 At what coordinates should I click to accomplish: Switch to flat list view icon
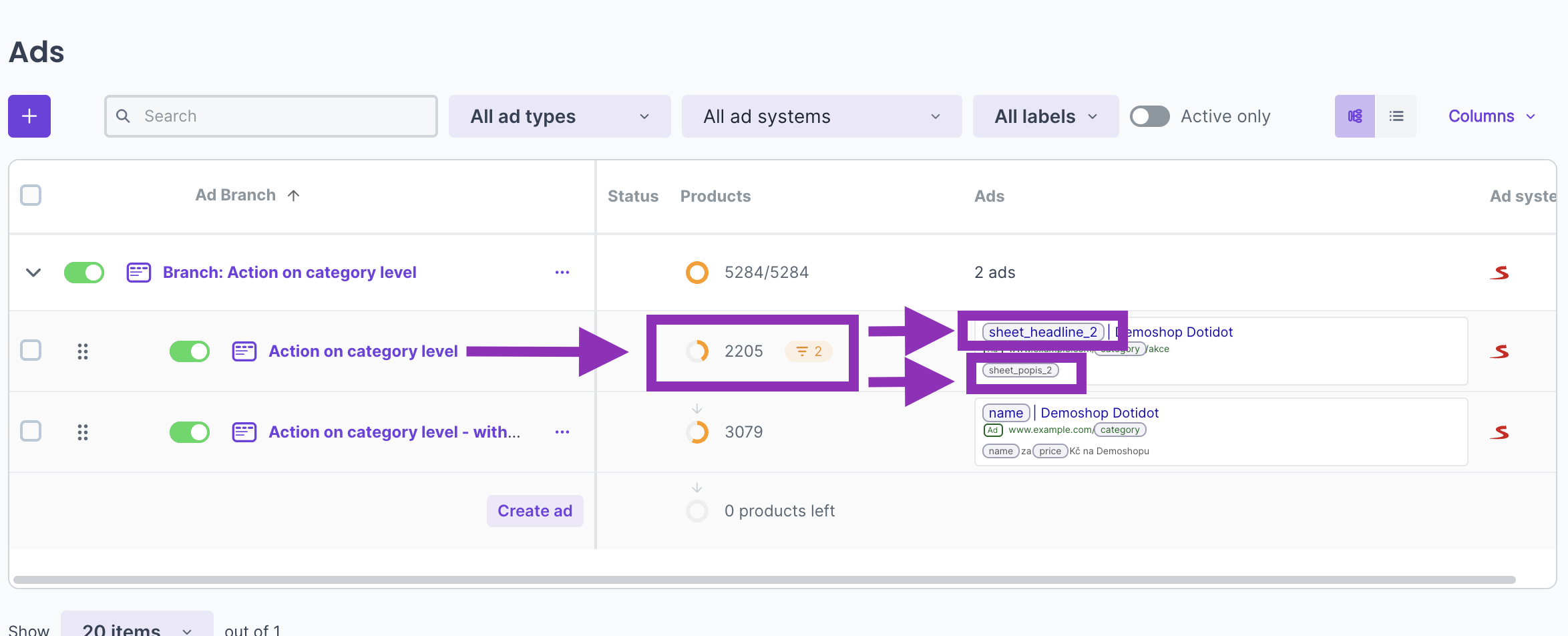pos(1396,116)
